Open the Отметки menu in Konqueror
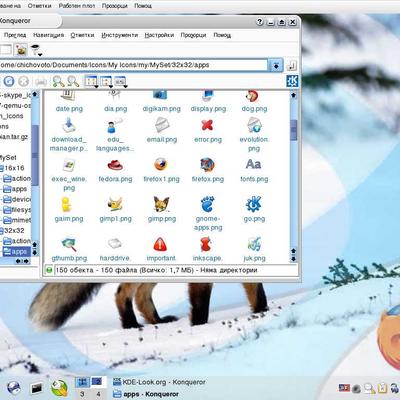The height and width of the screenshot is (400, 400). point(82,35)
